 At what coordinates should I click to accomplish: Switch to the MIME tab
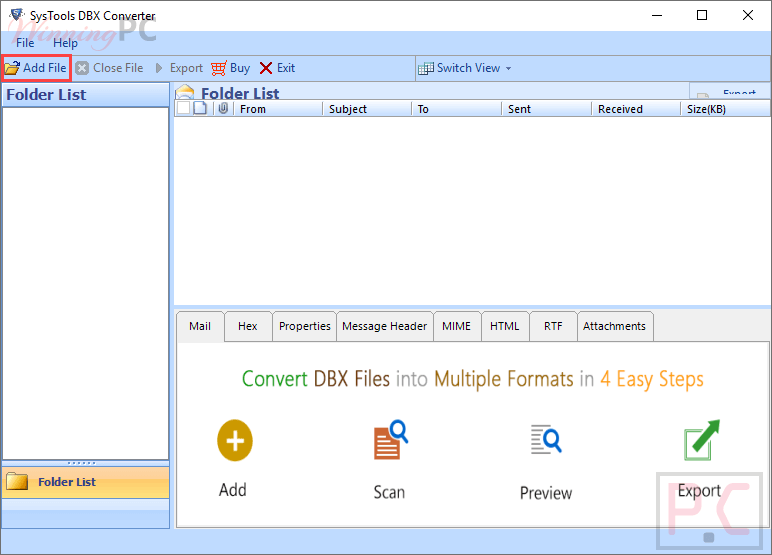(456, 326)
